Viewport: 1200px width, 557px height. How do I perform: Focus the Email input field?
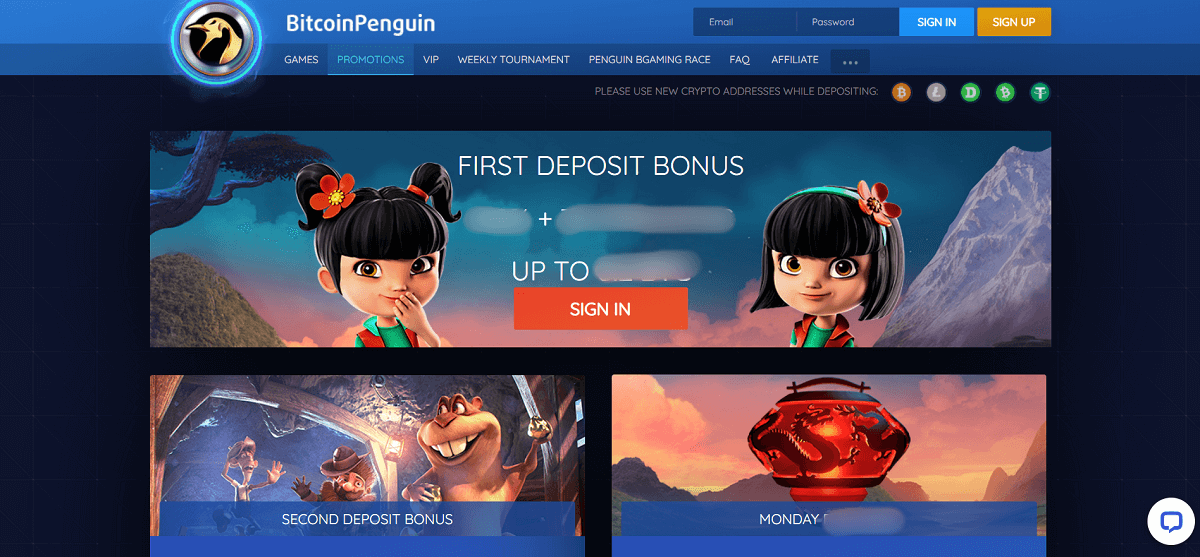745,22
